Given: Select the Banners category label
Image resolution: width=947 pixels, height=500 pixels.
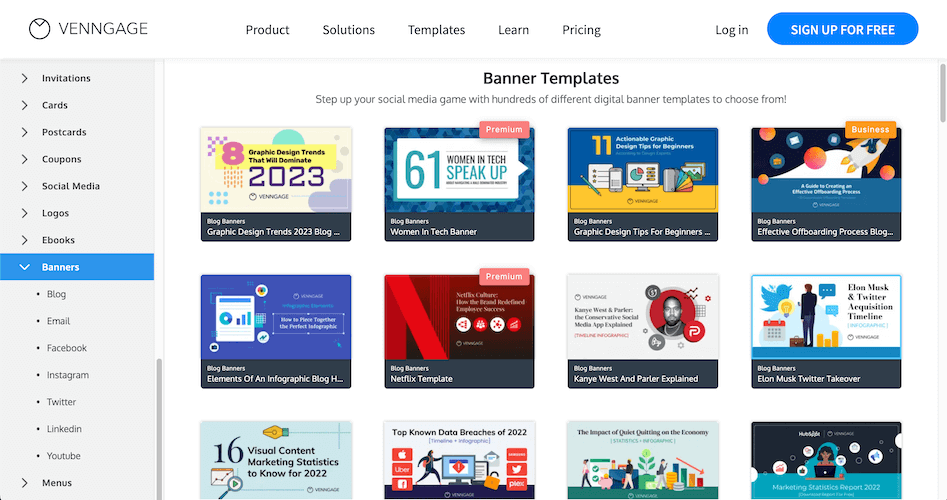Looking at the screenshot, I should 60,267.
